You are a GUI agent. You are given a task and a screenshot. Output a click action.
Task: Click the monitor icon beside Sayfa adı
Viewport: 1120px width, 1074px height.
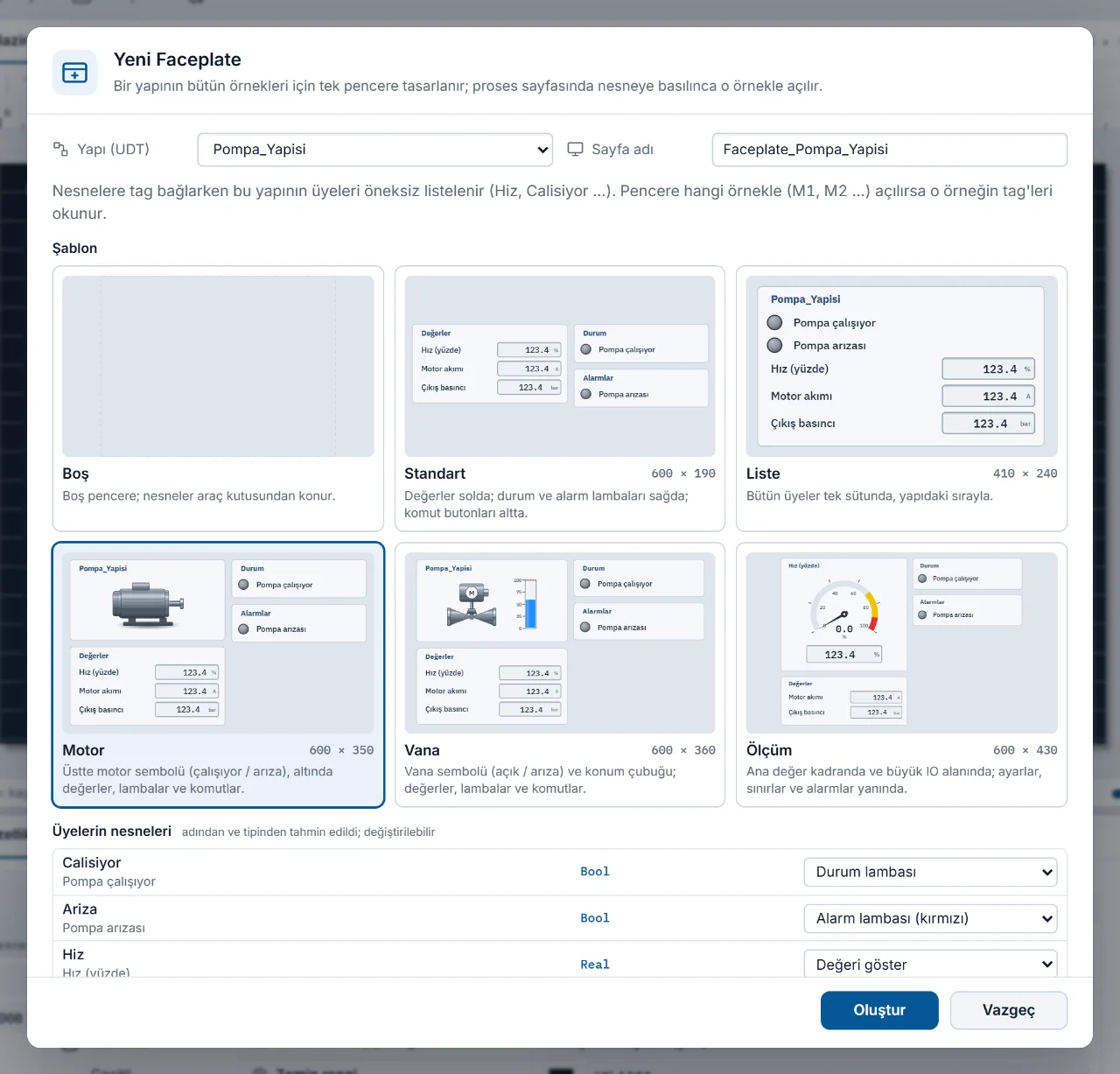pos(575,149)
